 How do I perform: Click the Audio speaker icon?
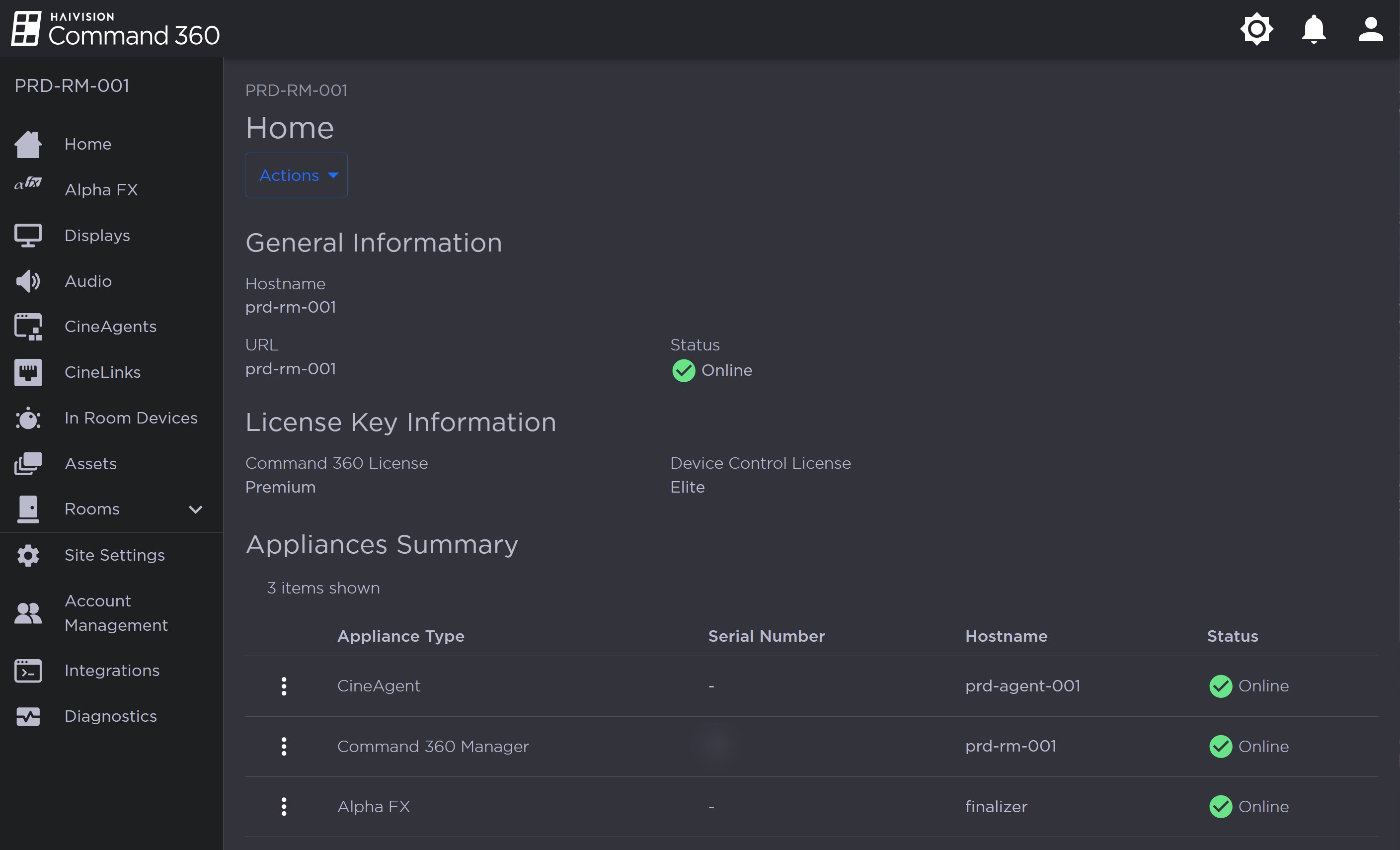click(x=28, y=280)
